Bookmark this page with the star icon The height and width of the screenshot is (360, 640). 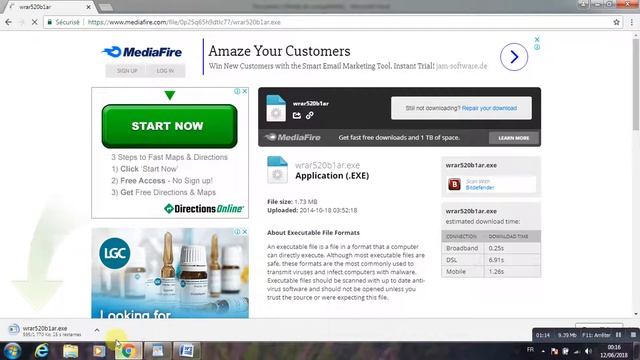(616, 22)
